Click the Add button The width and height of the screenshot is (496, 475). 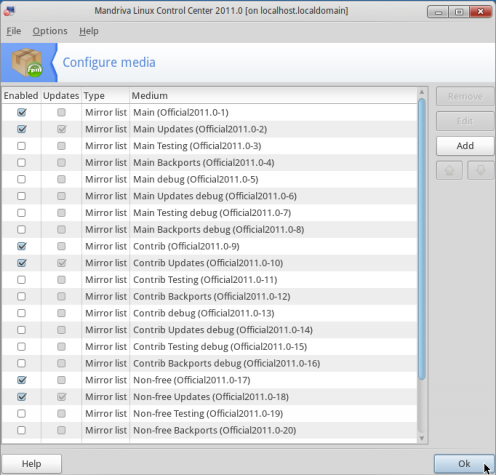[x=465, y=146]
